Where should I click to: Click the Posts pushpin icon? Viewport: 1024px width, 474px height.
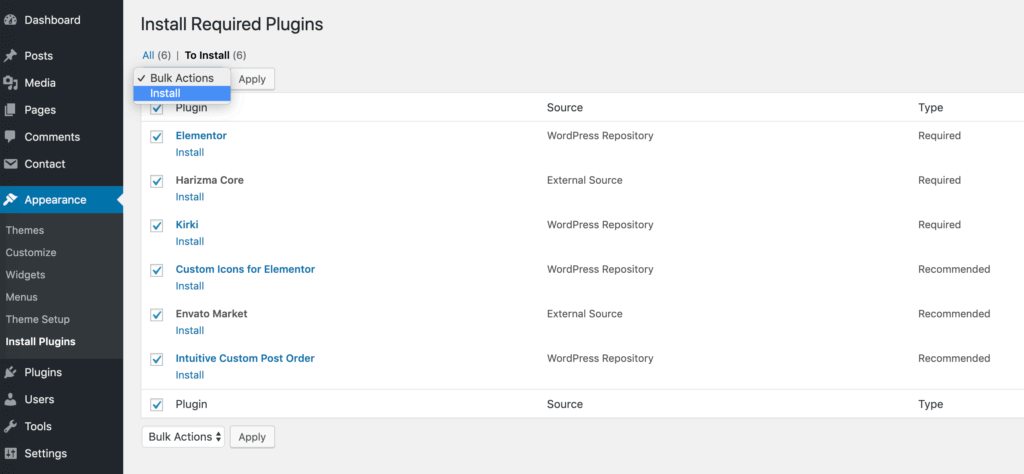(10, 56)
